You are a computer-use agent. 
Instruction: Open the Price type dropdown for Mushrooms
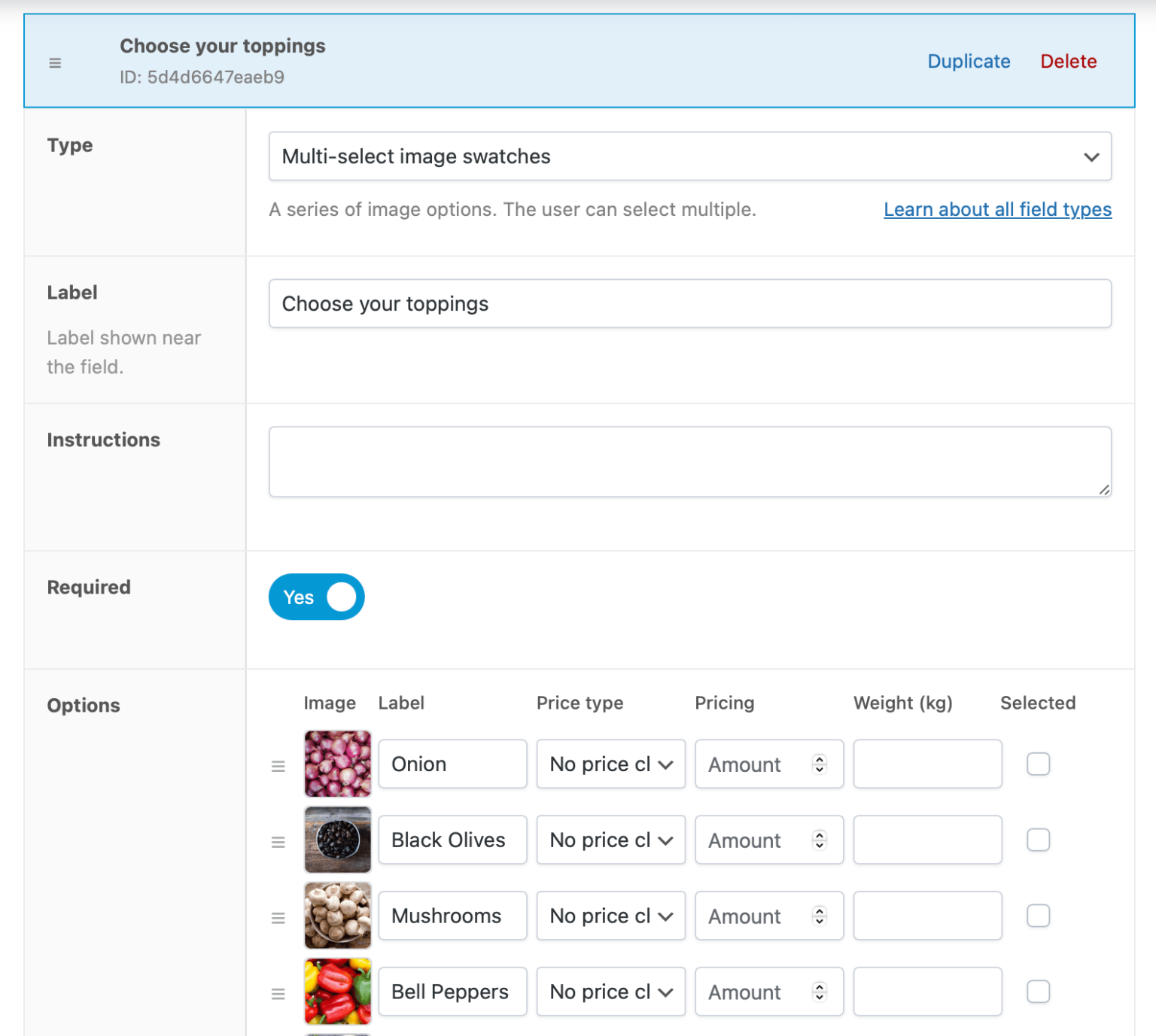pos(610,916)
